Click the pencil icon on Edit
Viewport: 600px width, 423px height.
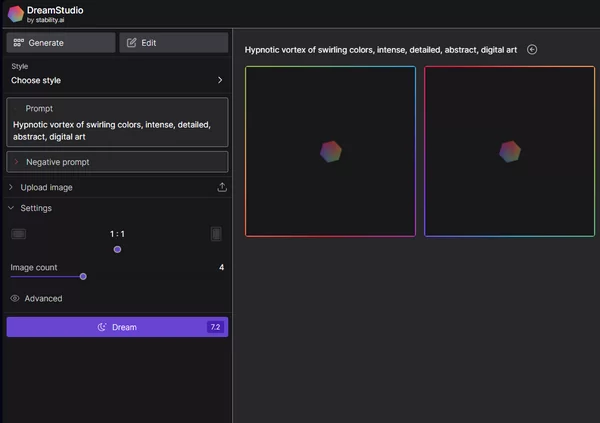coord(130,43)
